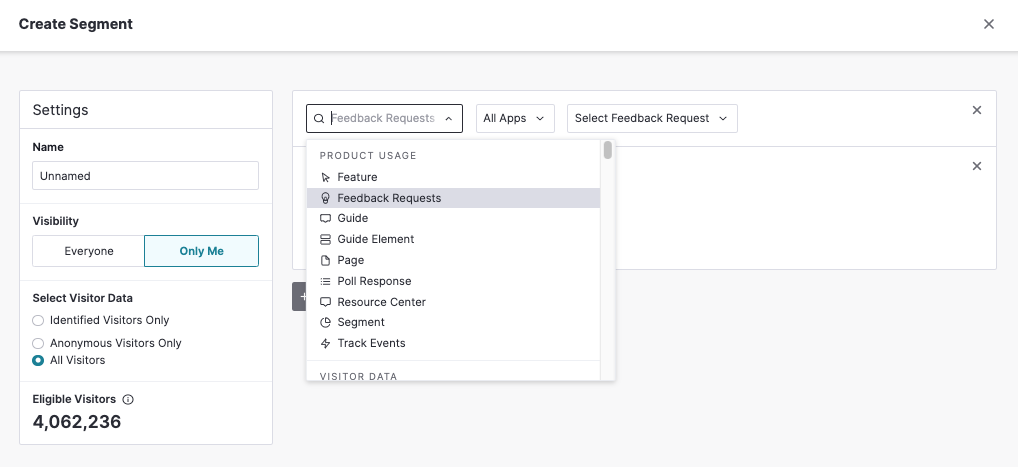Set visibility to Only Me
The width and height of the screenshot is (1018, 467).
point(201,251)
